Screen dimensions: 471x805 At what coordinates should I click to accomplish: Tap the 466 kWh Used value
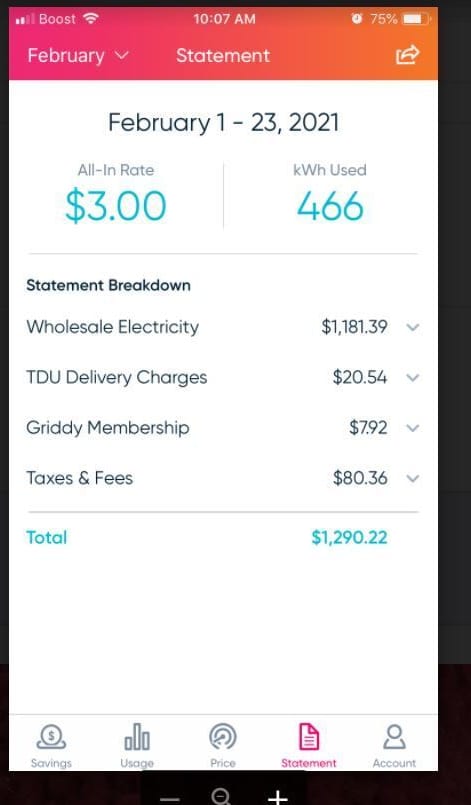click(330, 206)
